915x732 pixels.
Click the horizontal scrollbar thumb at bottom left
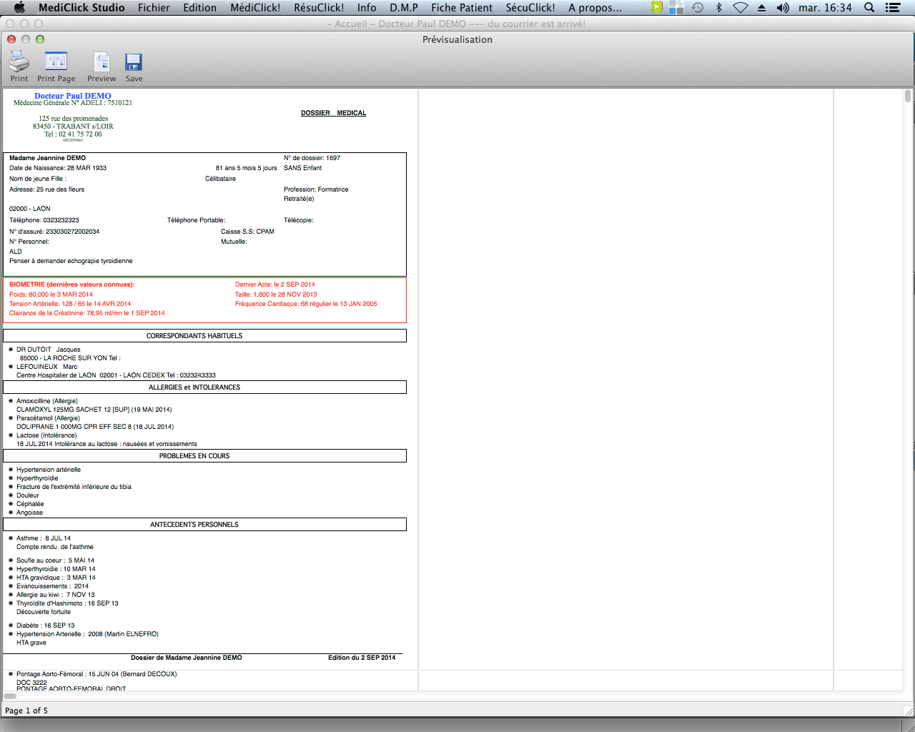click(10, 696)
